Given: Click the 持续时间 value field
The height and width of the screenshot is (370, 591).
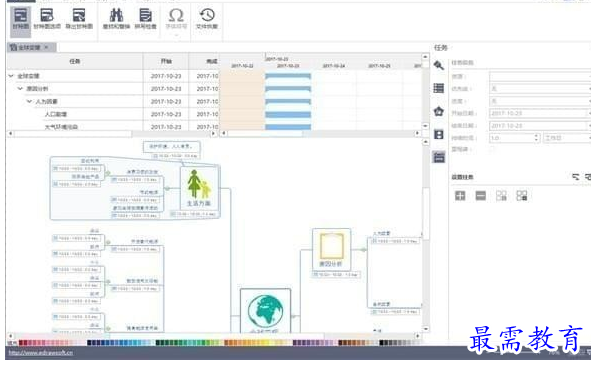Looking at the screenshot, I should pos(511,138).
